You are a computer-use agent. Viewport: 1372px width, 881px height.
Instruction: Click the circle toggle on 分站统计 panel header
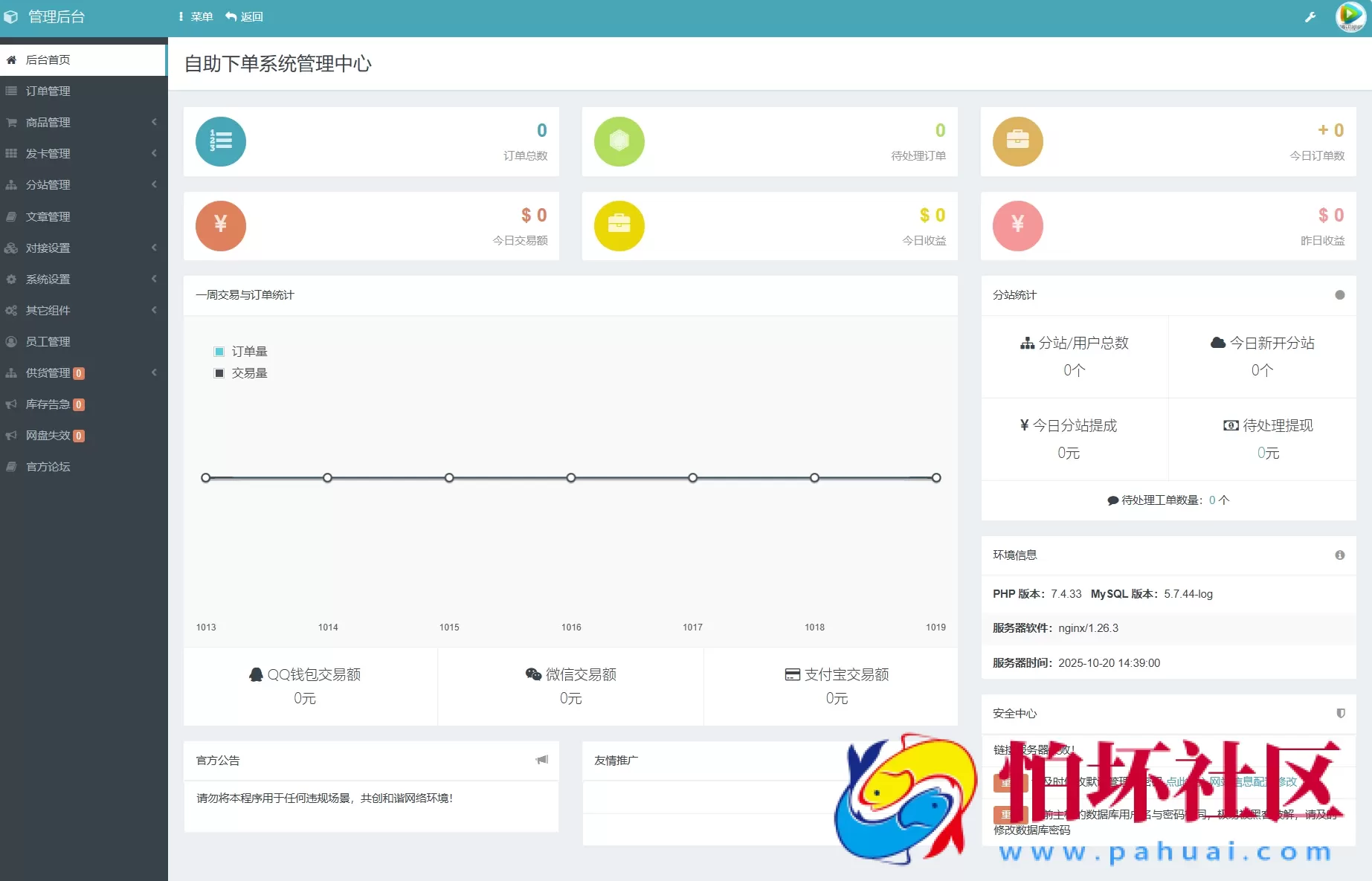(x=1339, y=295)
